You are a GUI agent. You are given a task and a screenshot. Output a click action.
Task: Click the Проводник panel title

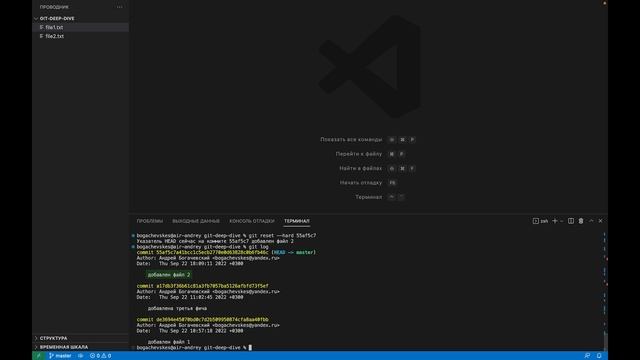54,7
